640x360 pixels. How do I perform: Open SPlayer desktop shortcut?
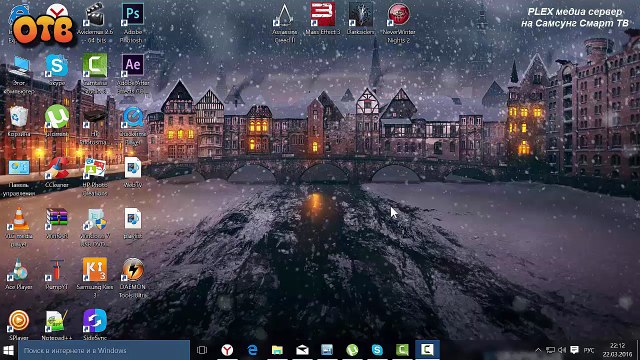(x=19, y=325)
